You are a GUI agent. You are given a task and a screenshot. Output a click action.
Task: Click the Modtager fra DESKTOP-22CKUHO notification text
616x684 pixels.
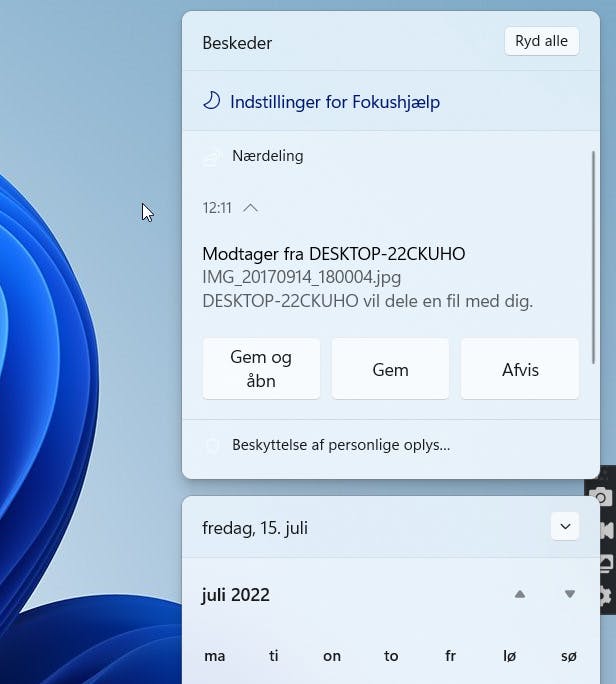coord(333,254)
